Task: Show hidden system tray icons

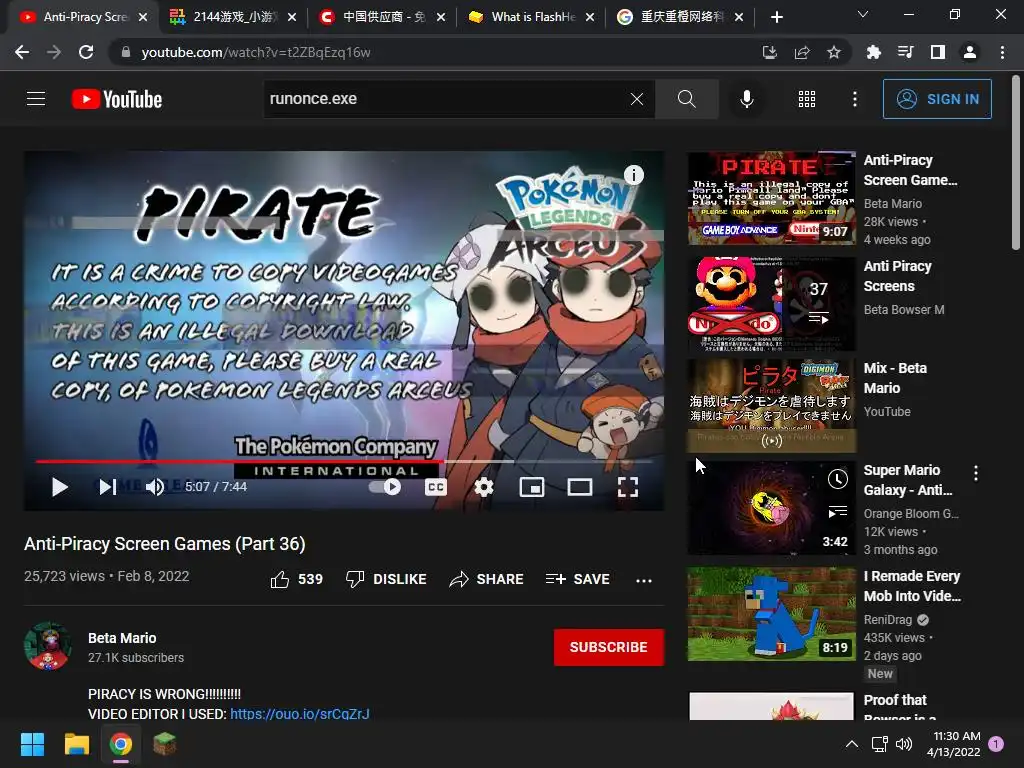Action: (852, 744)
